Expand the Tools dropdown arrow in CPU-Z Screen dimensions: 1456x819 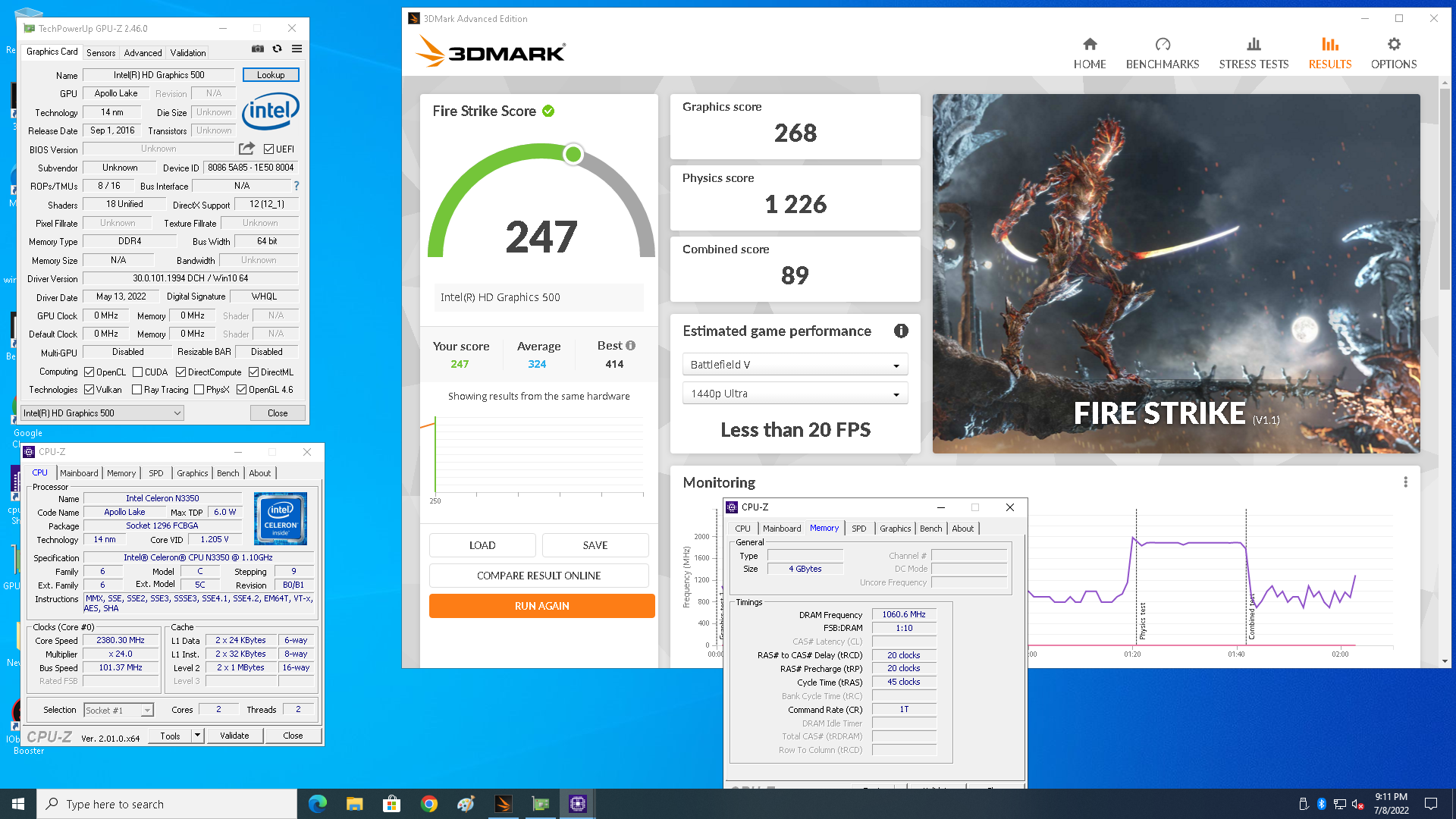(197, 736)
